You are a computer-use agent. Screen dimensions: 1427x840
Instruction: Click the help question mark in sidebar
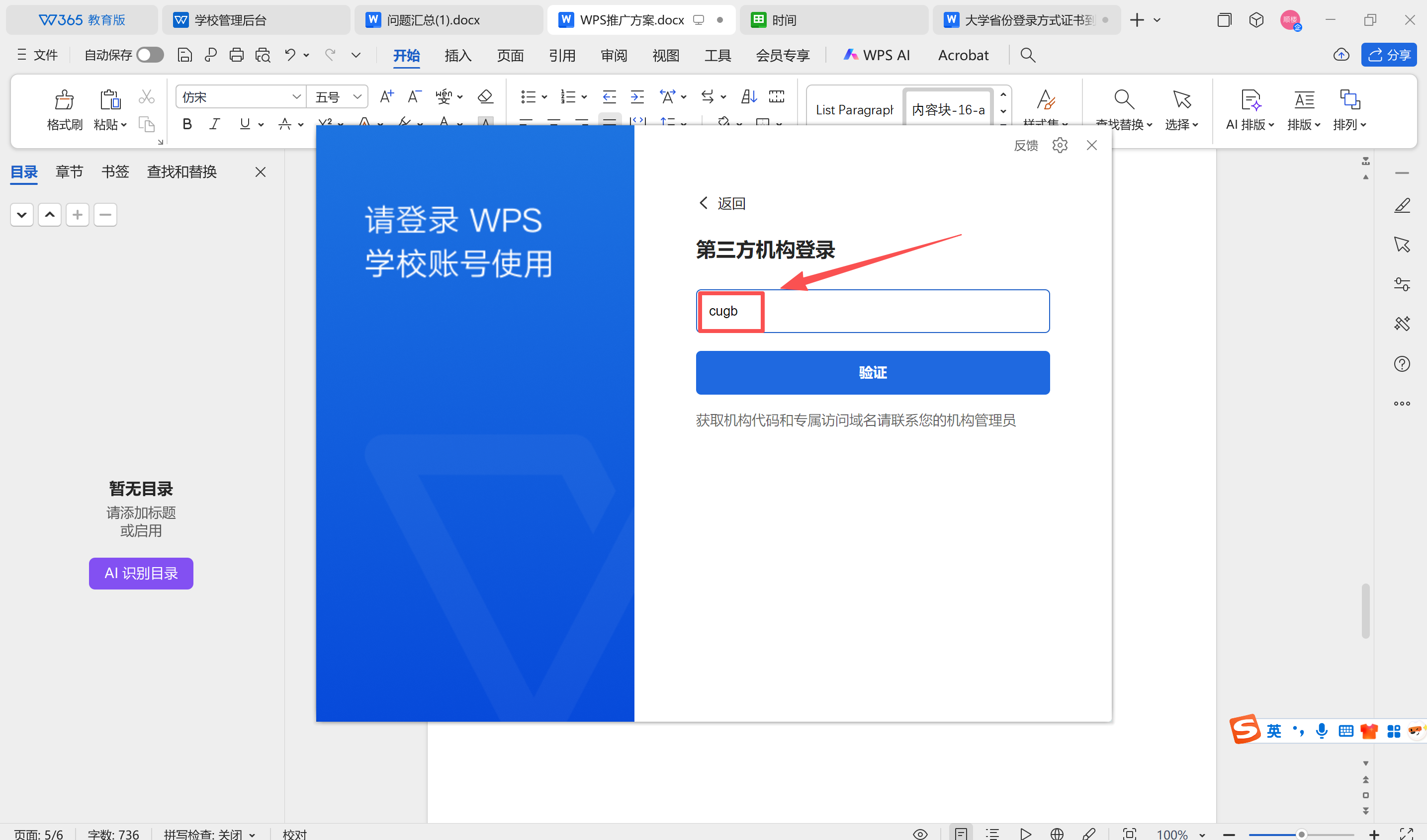click(x=1402, y=364)
